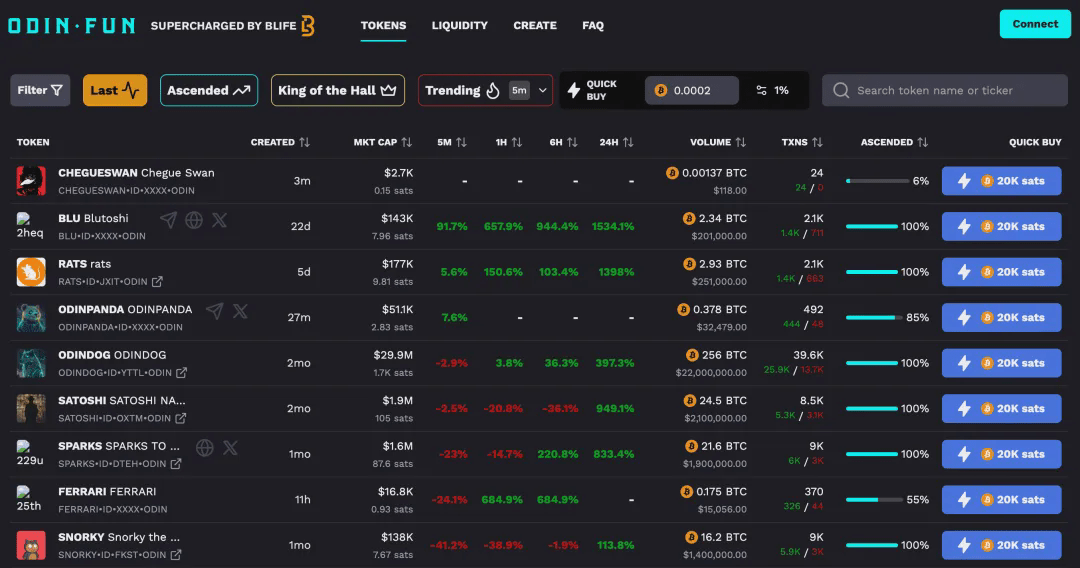Open the BLU token website globe icon
Viewport: 1080px width, 568px height.
[x=194, y=220]
